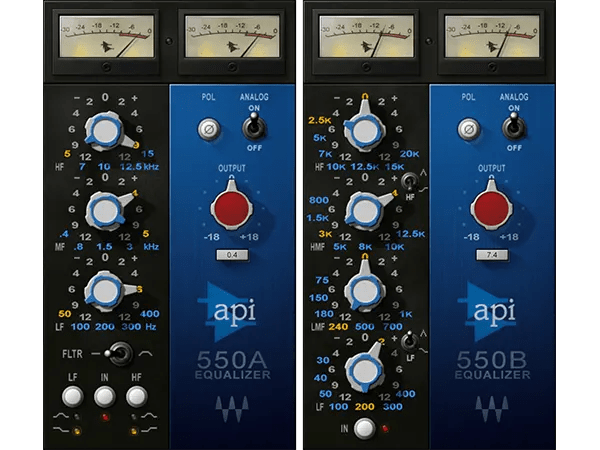Select 1.5 kHz on 550A MF band
The image size is (600, 450).
click(104, 247)
